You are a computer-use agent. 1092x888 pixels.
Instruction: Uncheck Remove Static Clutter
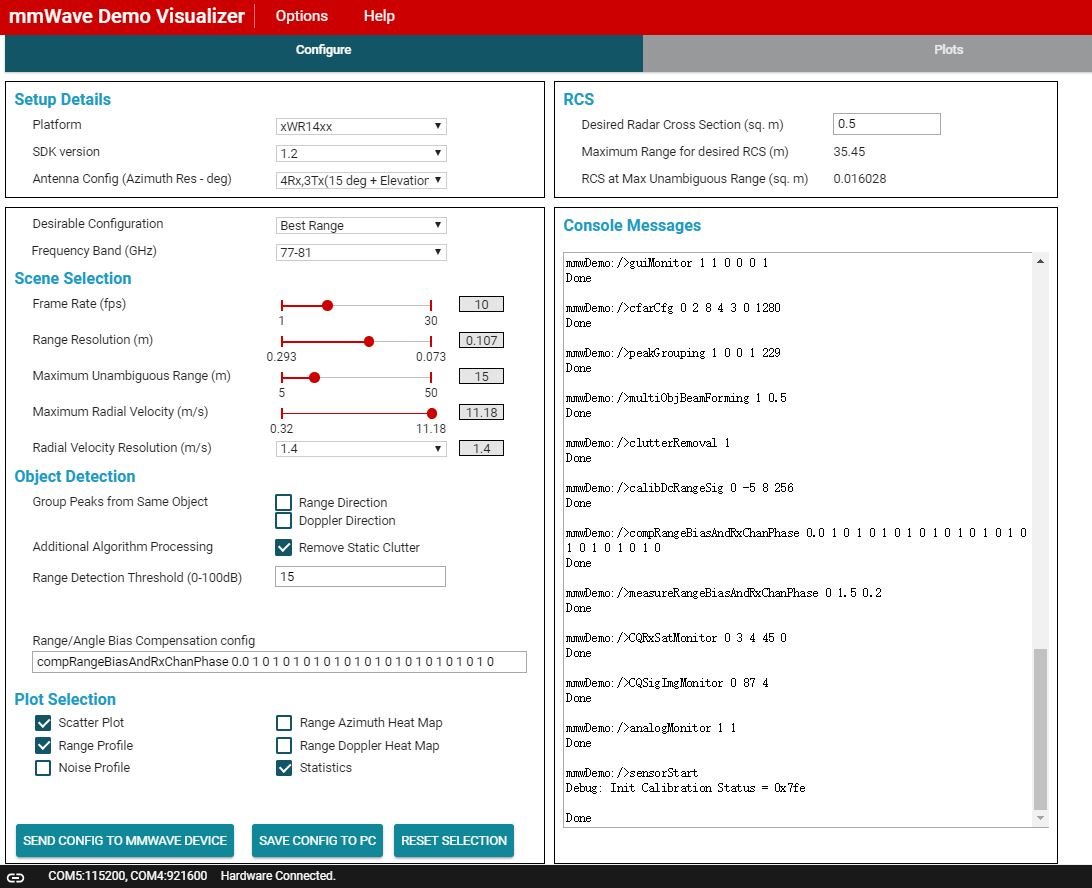point(283,547)
